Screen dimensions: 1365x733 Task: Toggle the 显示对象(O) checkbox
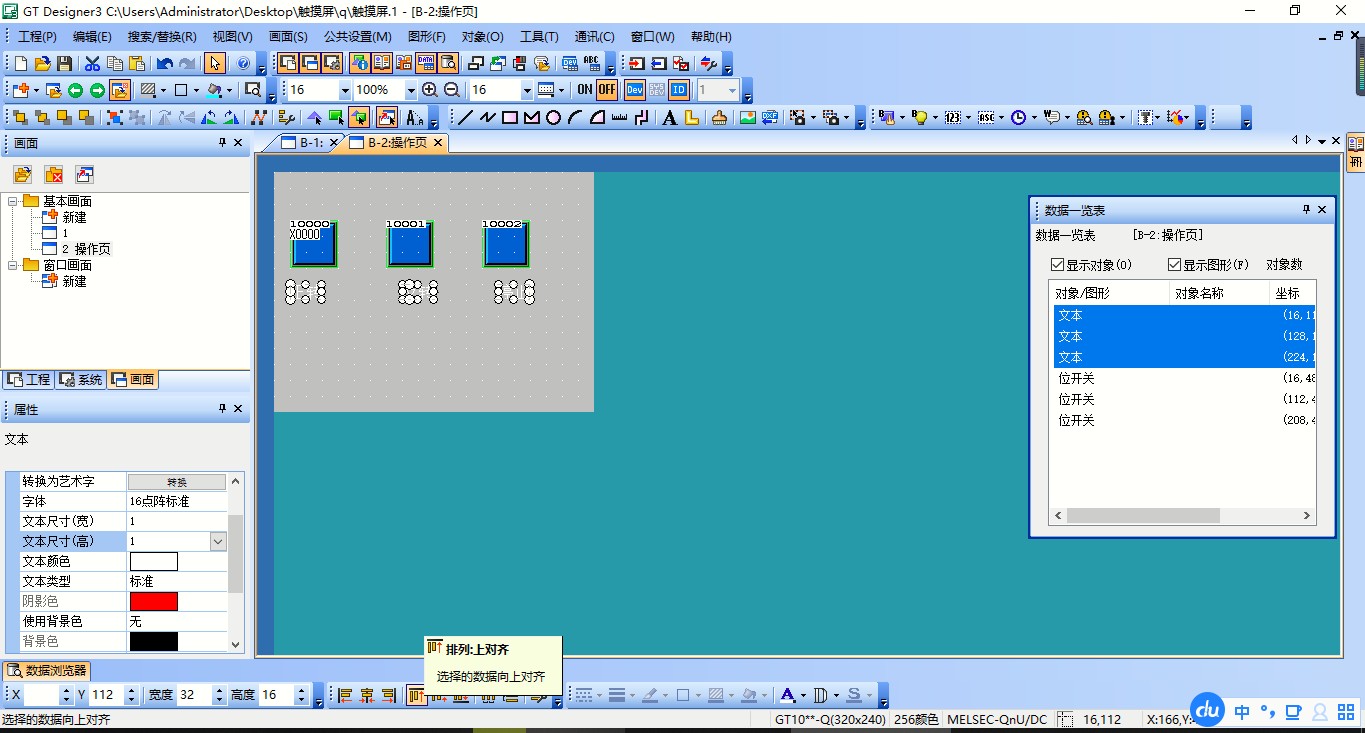[1057, 265]
